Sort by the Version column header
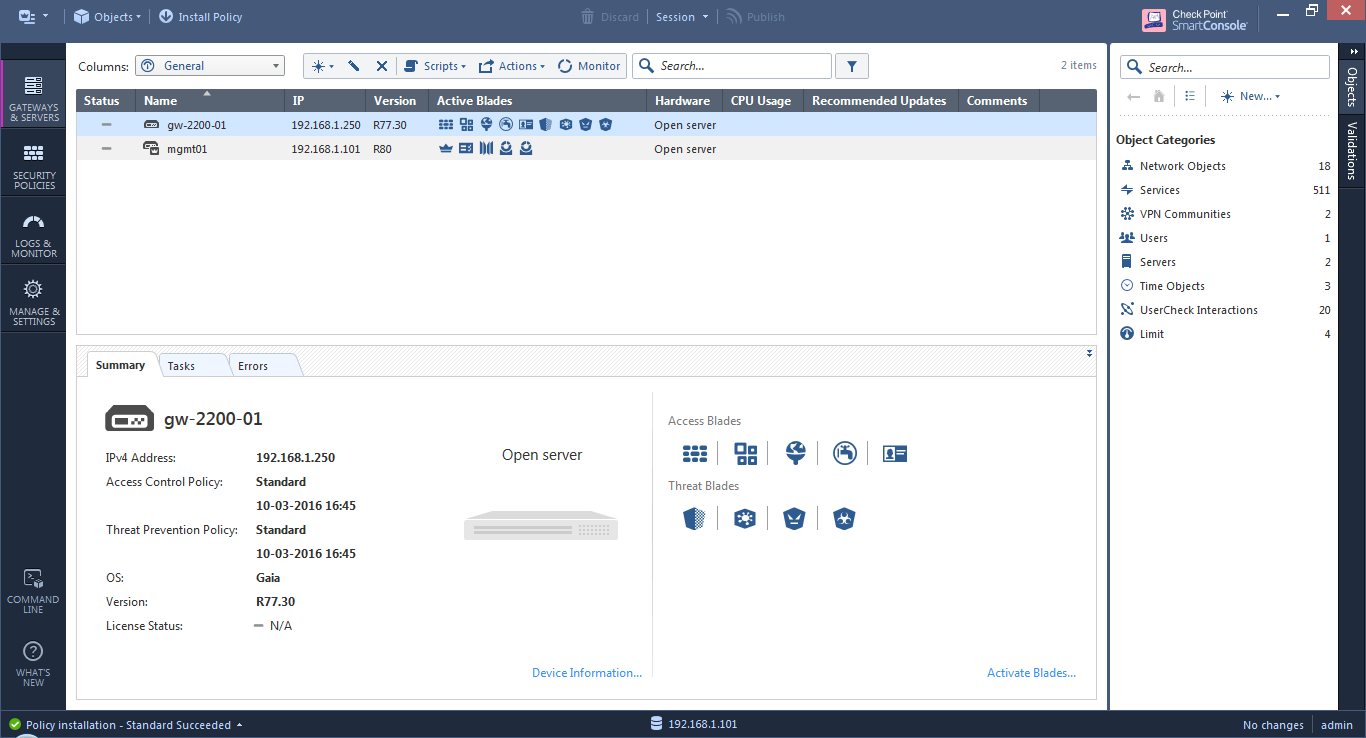This screenshot has height=738, width=1366. pyautogui.click(x=397, y=101)
